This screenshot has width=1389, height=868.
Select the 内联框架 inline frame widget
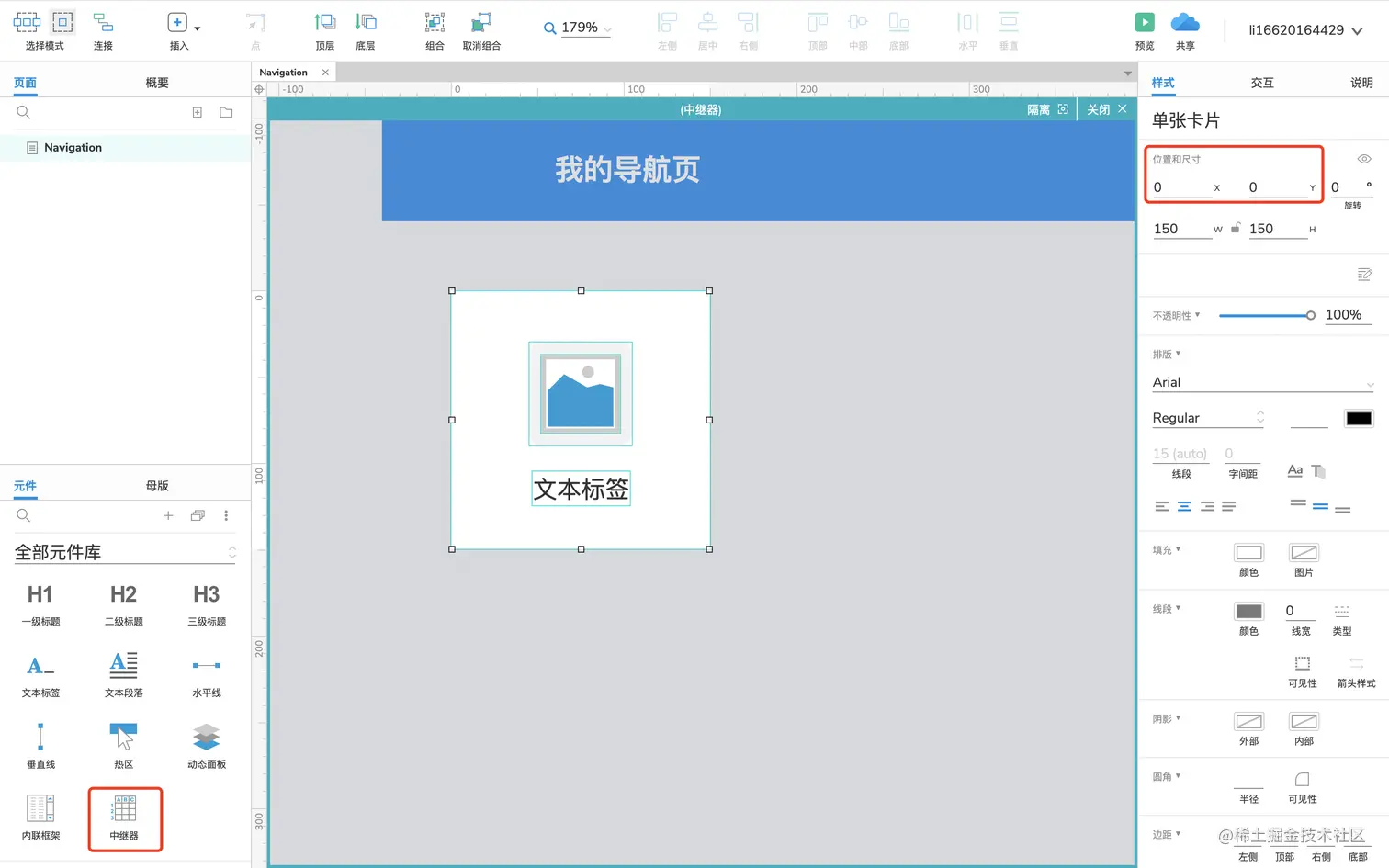pos(40,817)
